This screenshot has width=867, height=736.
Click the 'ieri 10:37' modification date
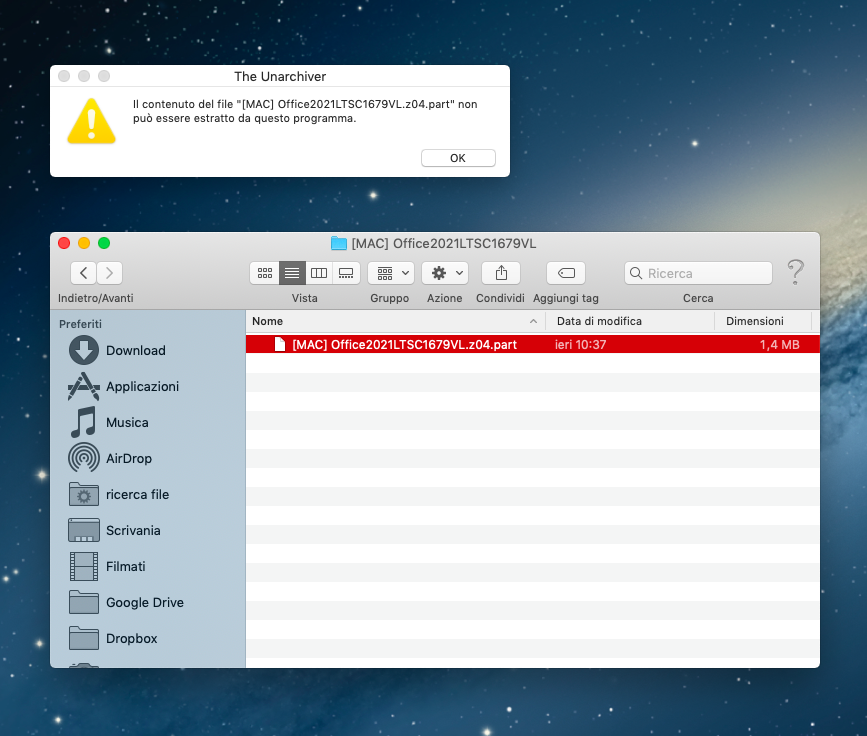[x=581, y=344]
